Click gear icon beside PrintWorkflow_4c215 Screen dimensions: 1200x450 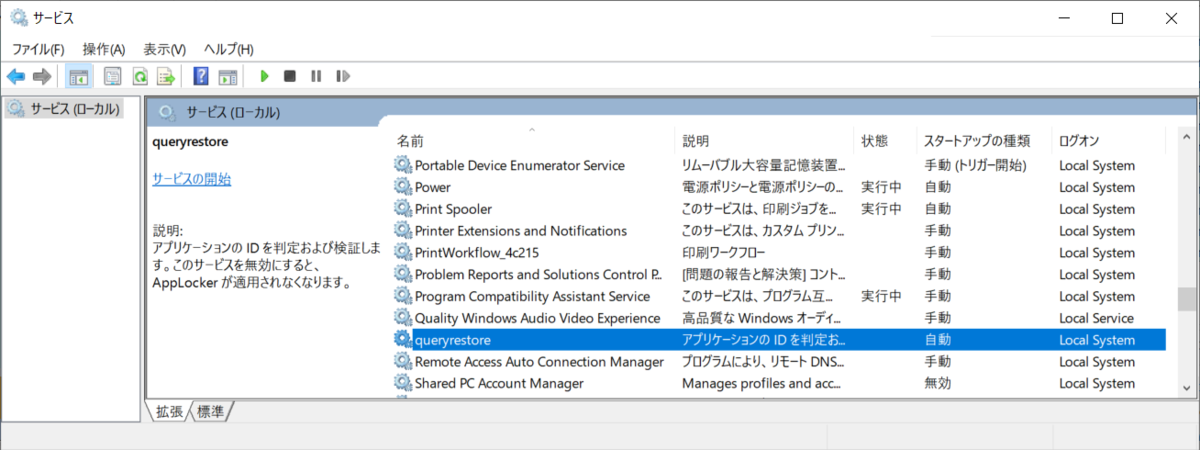(403, 252)
